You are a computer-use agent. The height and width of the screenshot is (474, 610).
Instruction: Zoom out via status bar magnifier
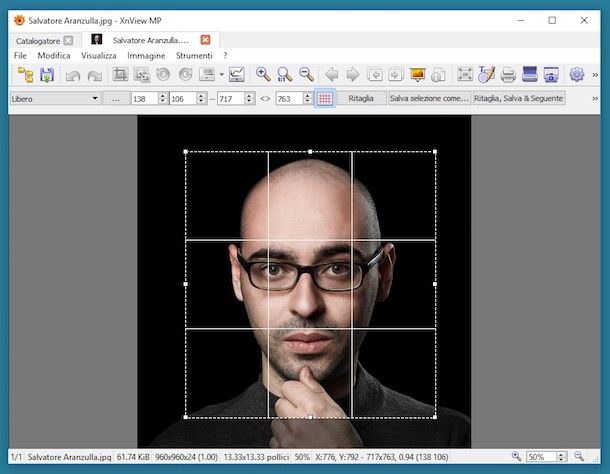coord(579,456)
